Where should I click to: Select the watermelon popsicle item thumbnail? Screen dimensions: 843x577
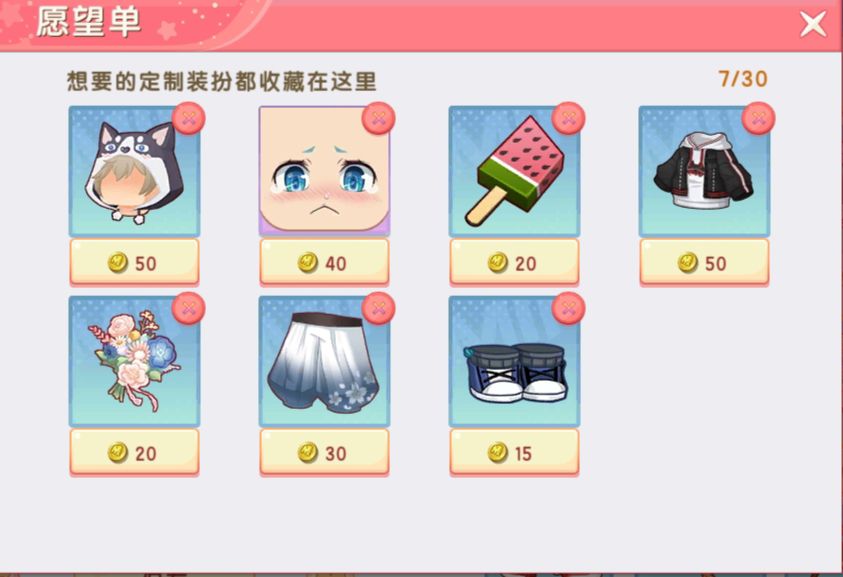click(x=514, y=172)
